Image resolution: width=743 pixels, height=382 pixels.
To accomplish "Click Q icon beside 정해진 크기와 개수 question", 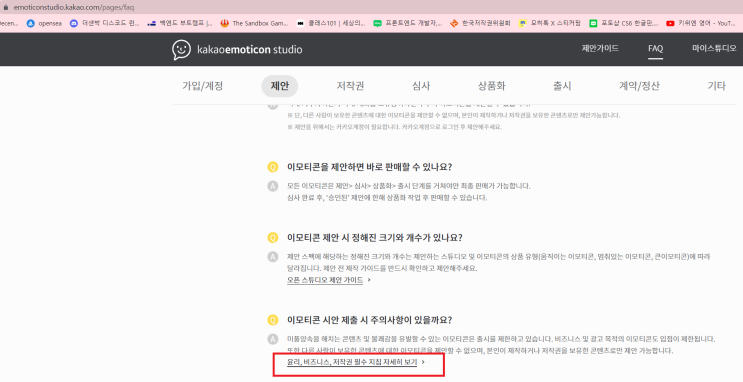I will tap(272, 237).
